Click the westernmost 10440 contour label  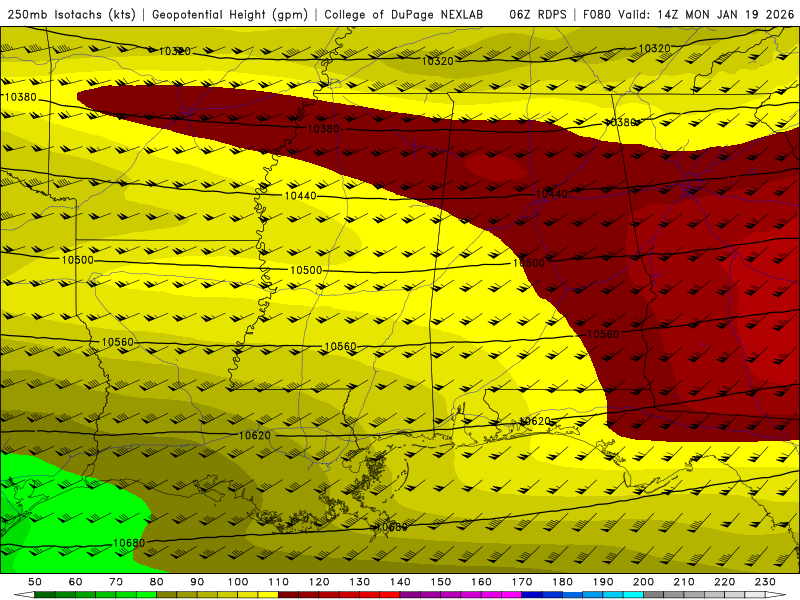click(x=300, y=196)
